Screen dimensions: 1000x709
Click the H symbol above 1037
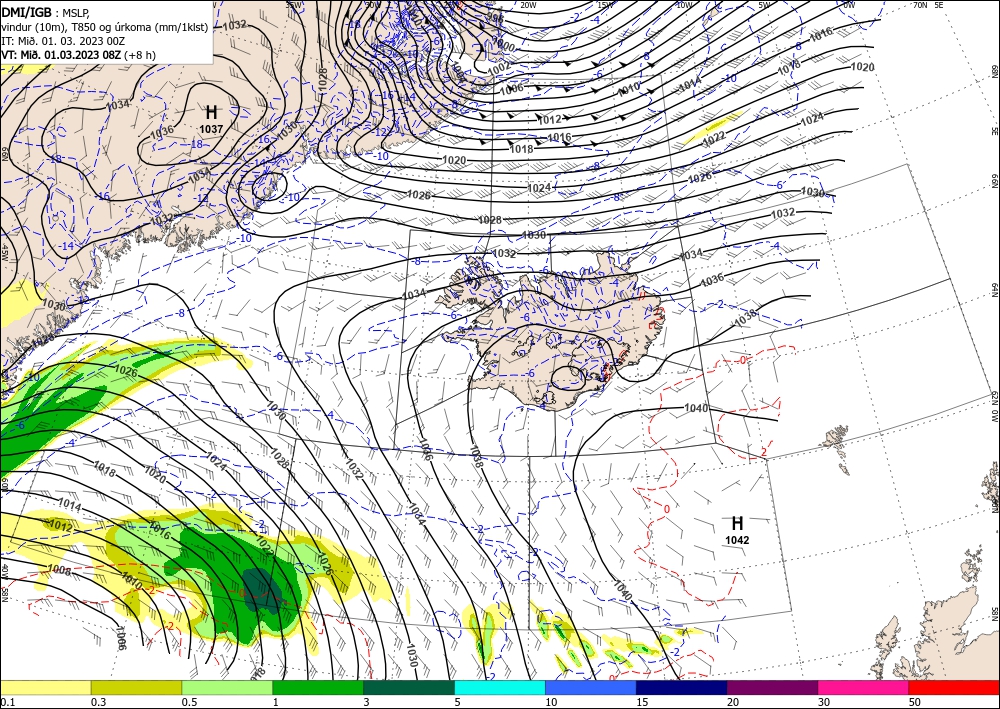212,113
